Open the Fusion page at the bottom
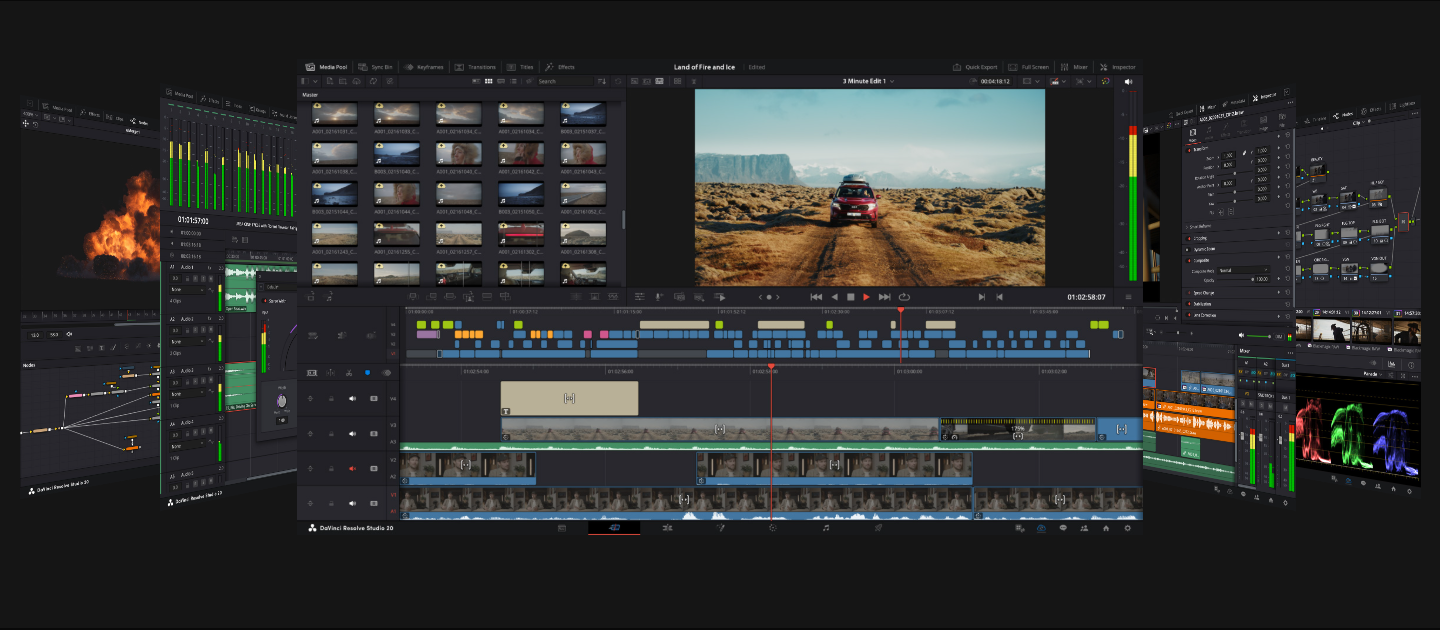 720,527
